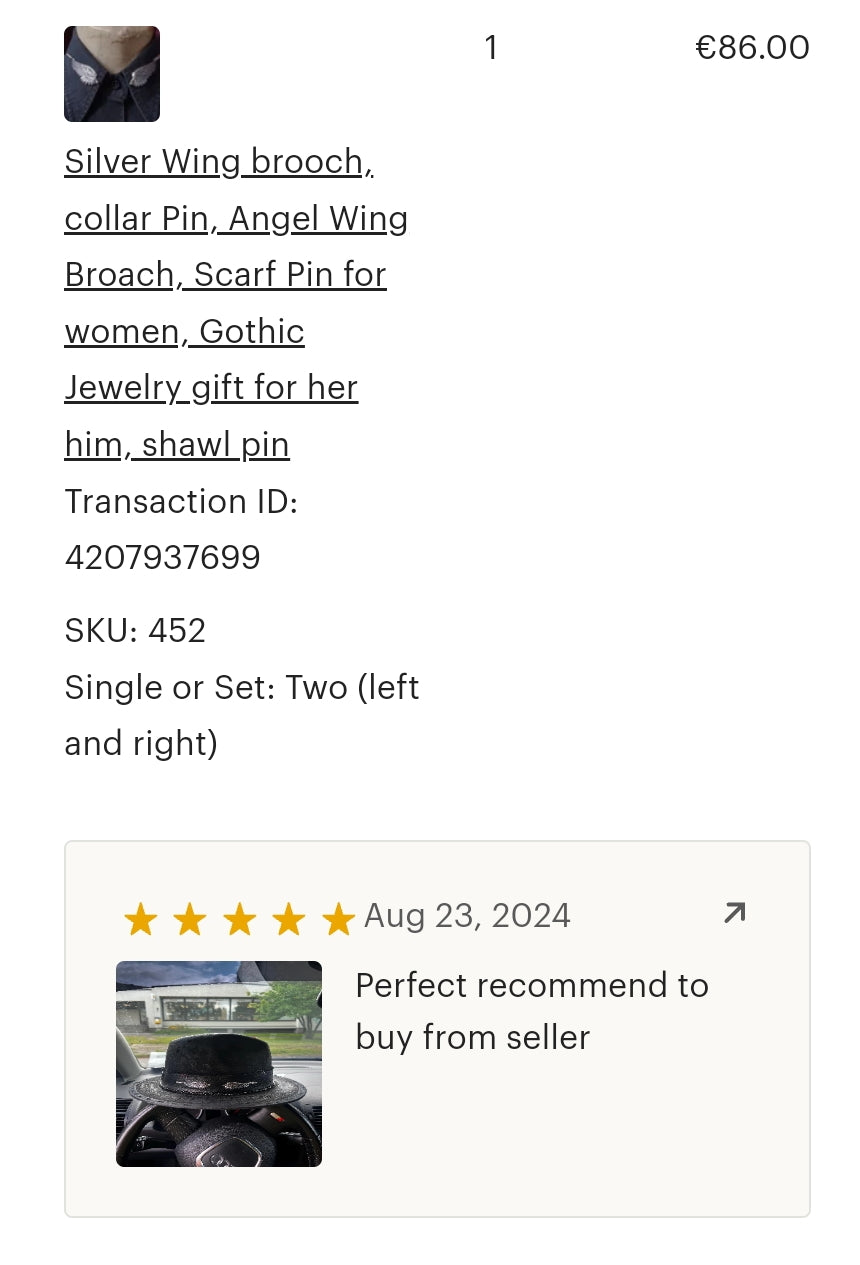Open the silver wing brooch product thumbnail
This screenshot has height=1265, width=860.
point(112,74)
